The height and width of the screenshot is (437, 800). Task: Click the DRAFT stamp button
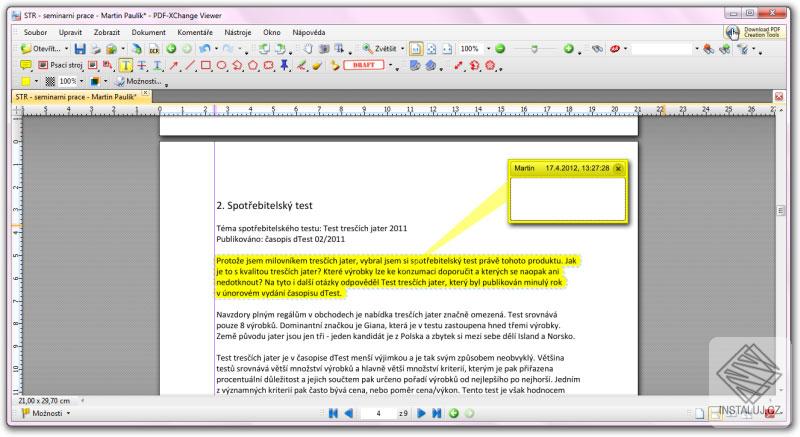click(363, 65)
